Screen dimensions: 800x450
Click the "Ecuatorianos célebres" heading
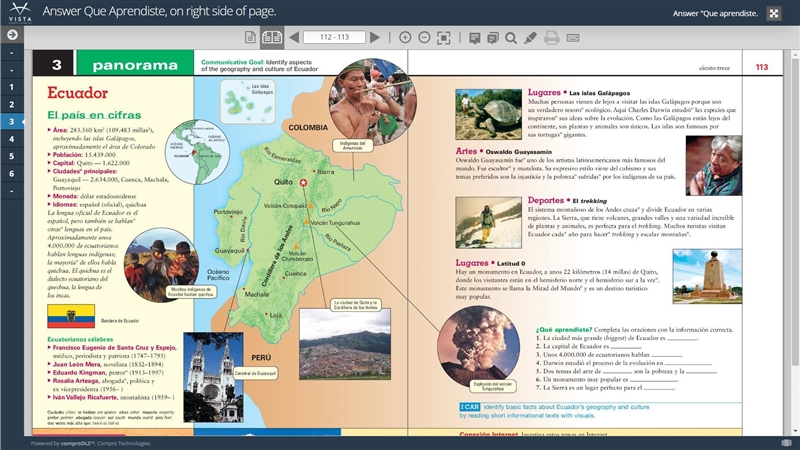[80, 339]
